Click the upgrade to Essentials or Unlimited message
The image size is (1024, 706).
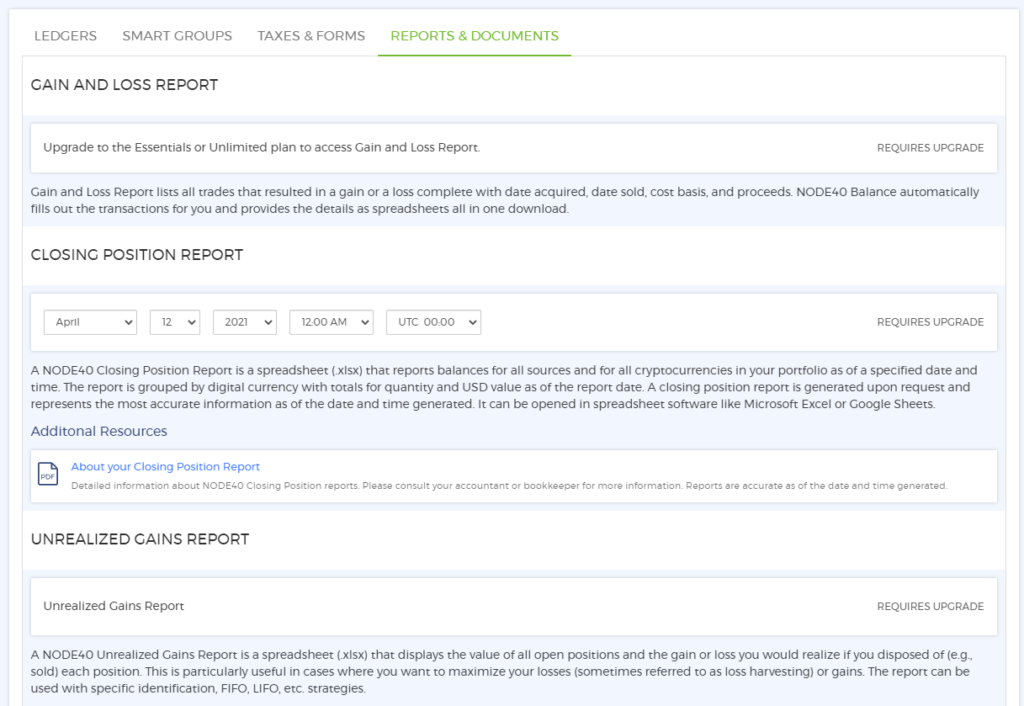tap(261, 148)
